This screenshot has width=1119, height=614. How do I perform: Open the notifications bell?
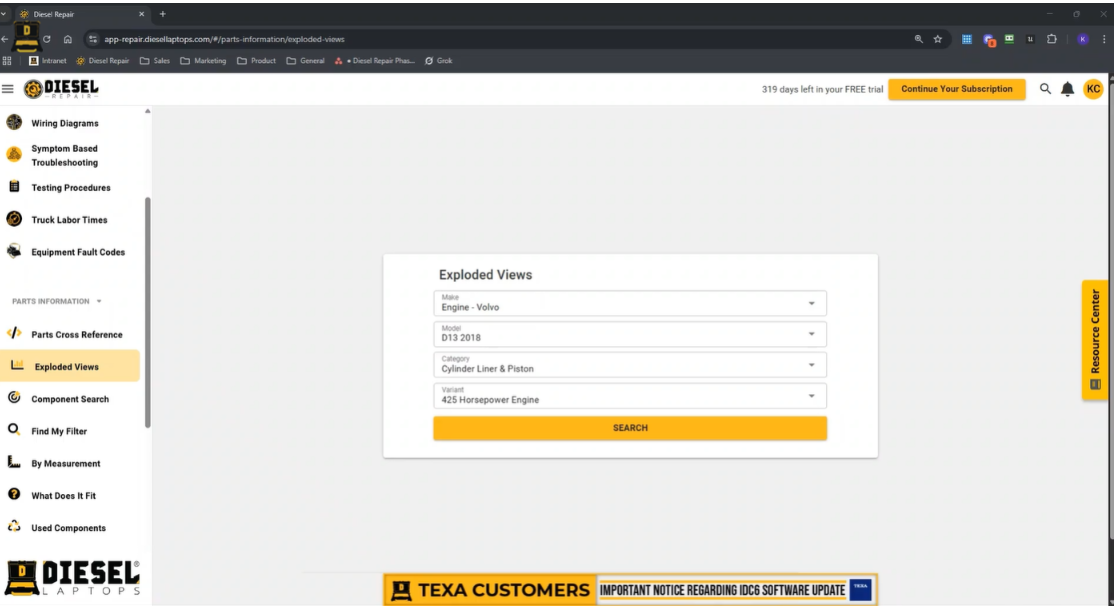click(x=1068, y=89)
